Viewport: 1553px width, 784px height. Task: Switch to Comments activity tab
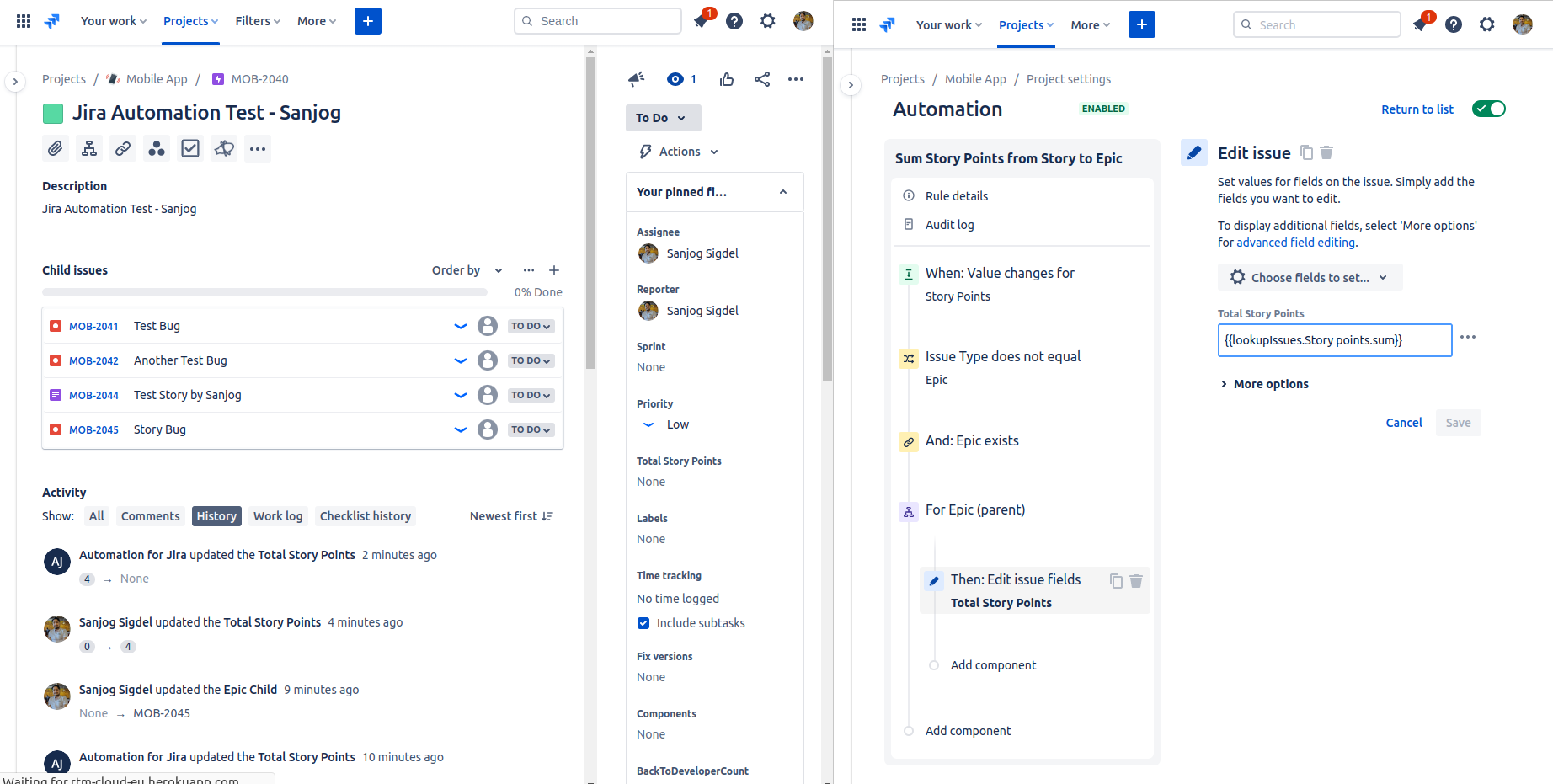coord(150,516)
